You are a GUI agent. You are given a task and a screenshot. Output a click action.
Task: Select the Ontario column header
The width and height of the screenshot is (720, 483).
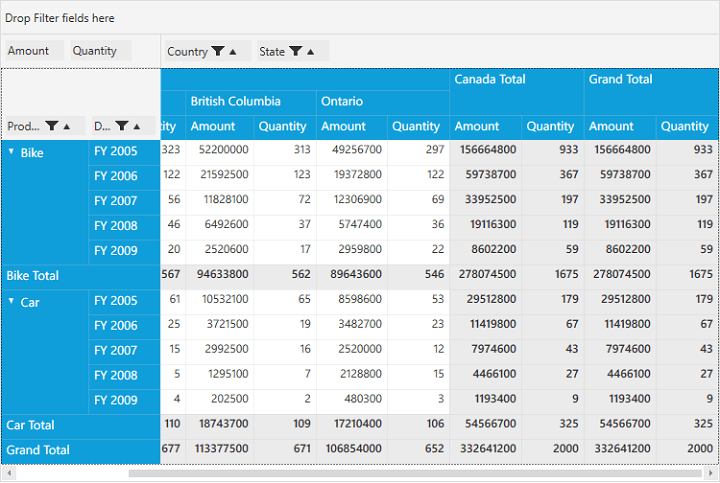pos(342,101)
